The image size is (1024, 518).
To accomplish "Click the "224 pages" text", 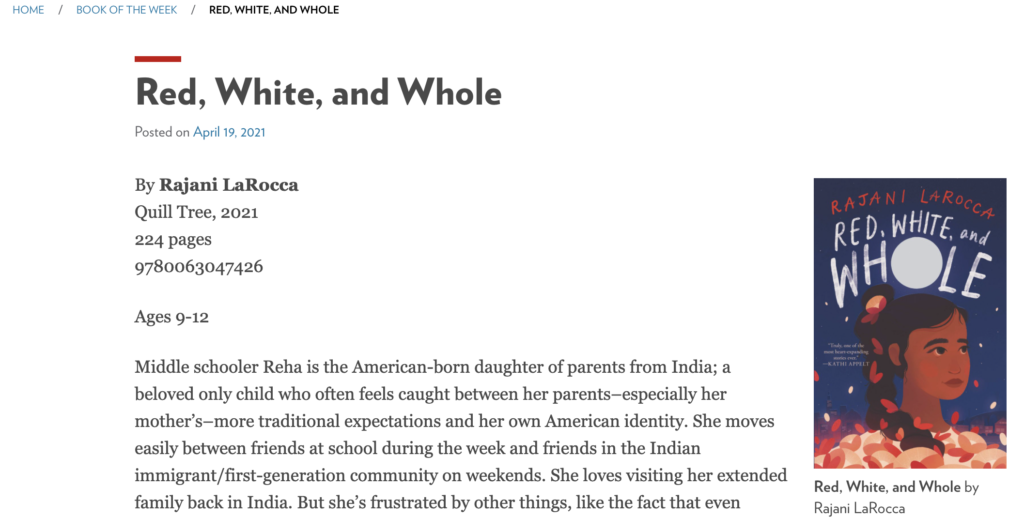I will coord(173,239).
